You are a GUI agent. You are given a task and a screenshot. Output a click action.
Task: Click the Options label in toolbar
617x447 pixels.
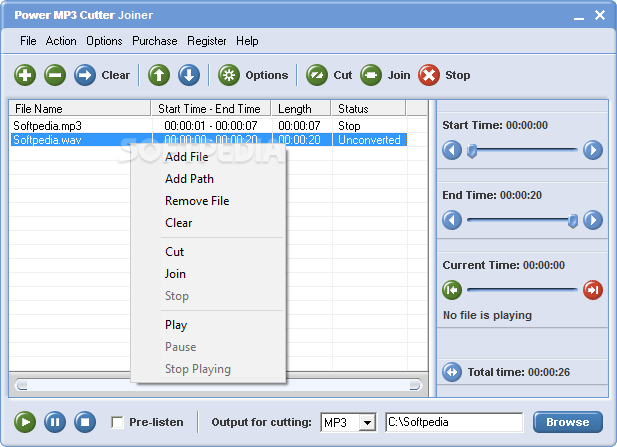[267, 75]
